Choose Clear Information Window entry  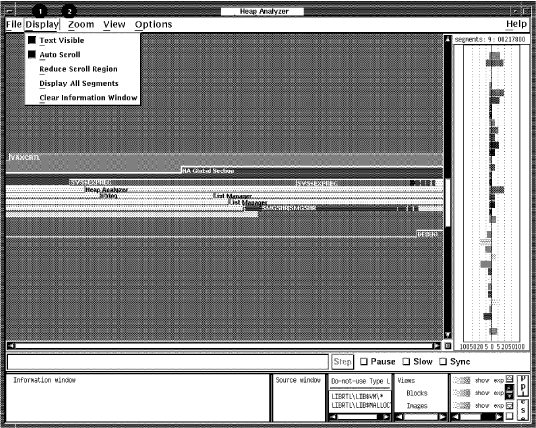point(88,98)
